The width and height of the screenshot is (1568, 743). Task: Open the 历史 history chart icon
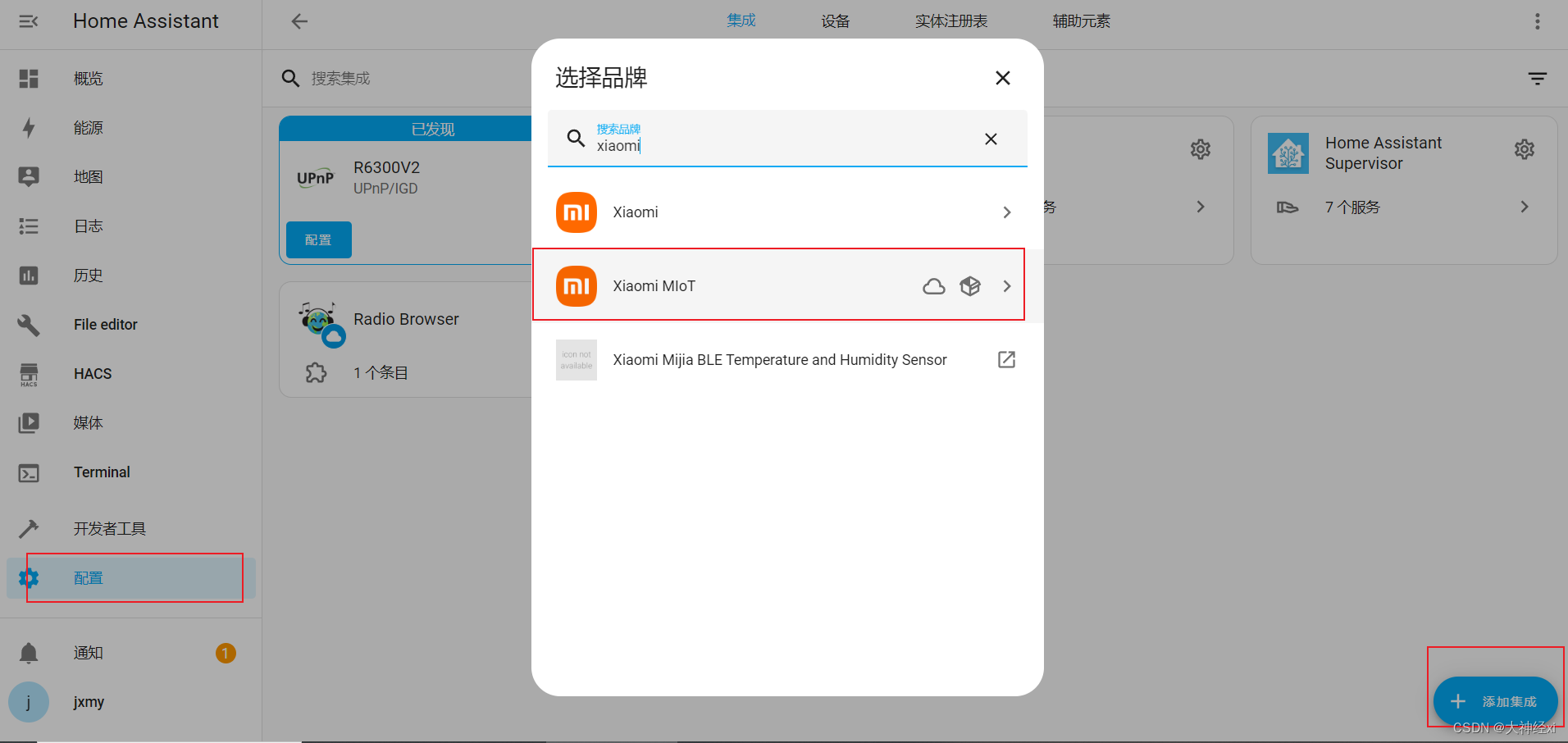29,276
